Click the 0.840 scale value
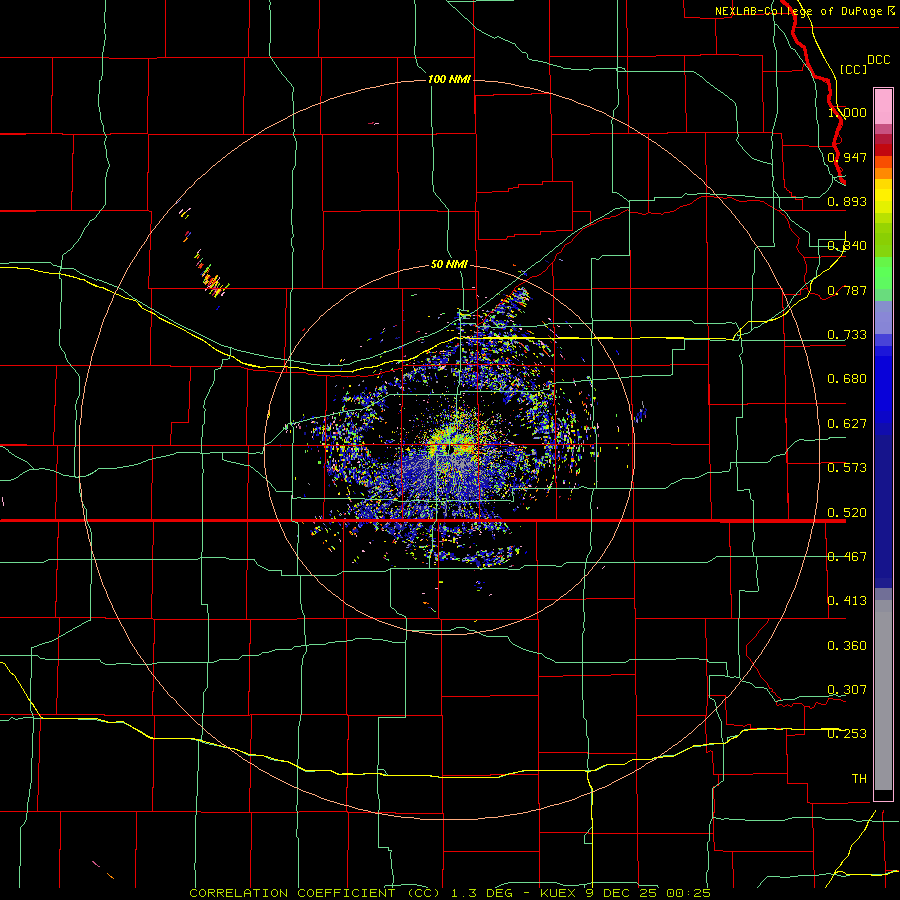 (x=847, y=246)
